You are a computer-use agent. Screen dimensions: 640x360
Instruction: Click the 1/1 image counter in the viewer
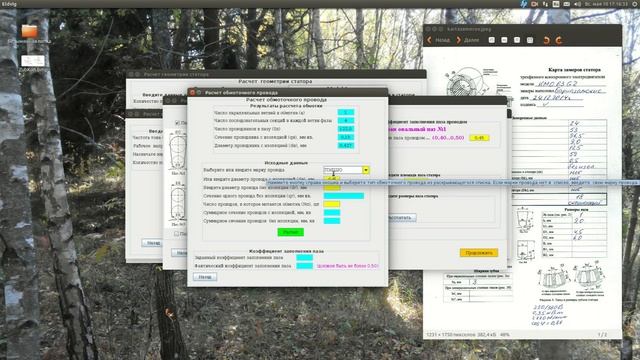(x=602, y=335)
